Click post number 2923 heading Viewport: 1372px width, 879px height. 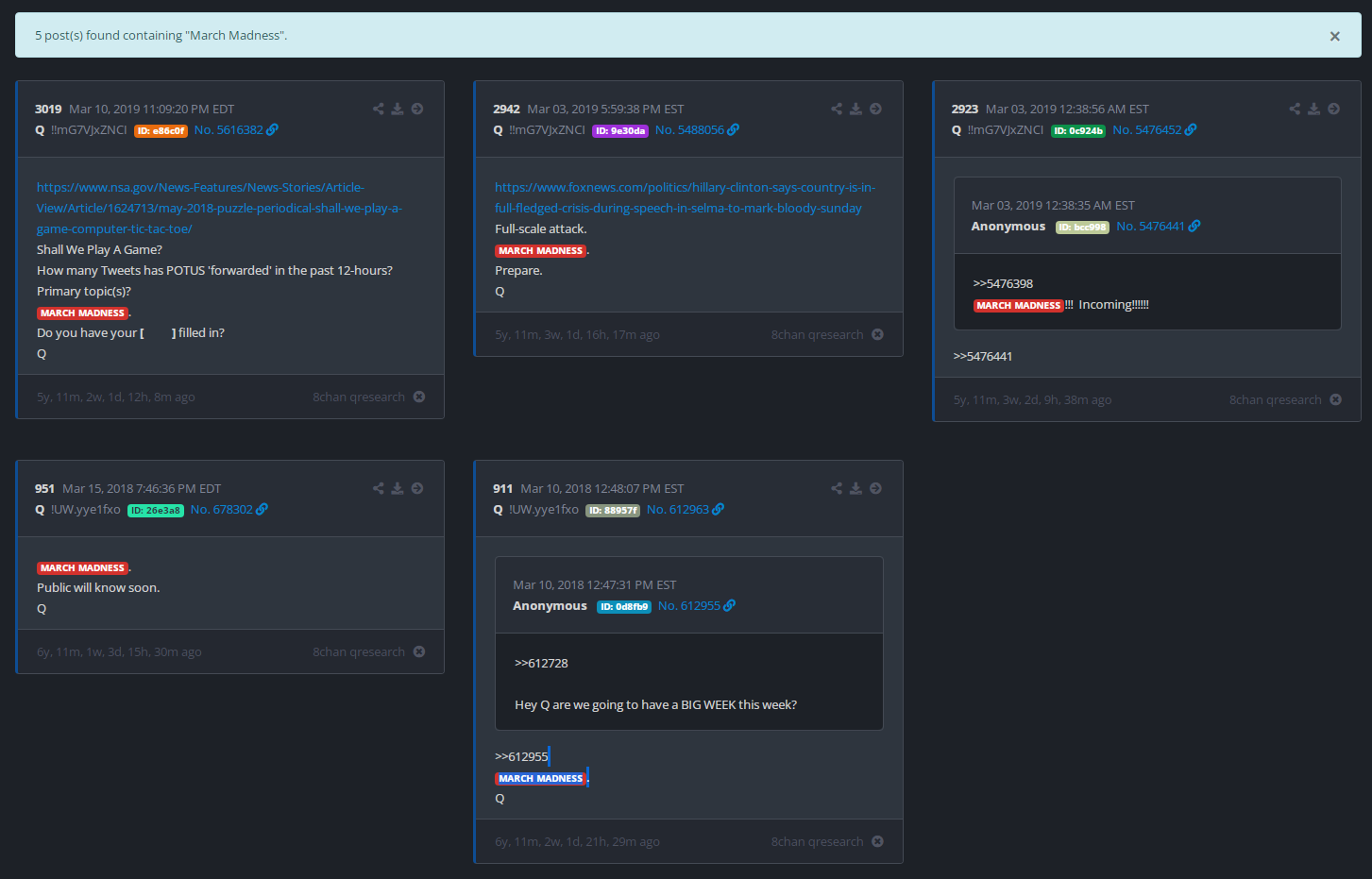965,110
